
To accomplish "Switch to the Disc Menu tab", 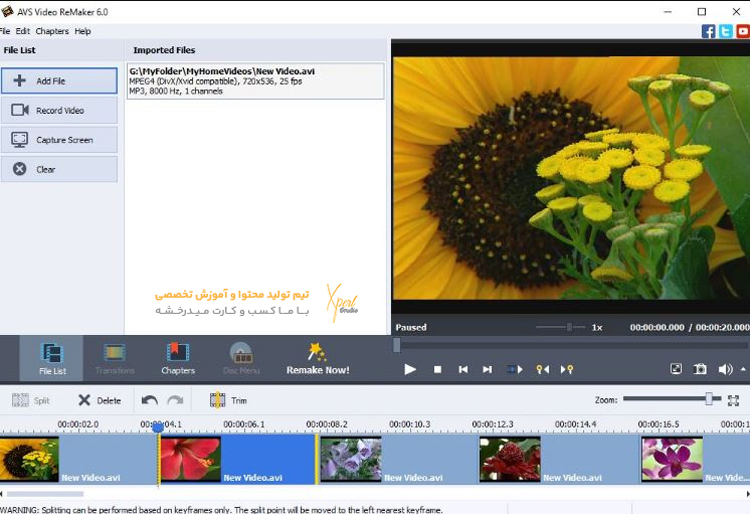I will pos(241,358).
